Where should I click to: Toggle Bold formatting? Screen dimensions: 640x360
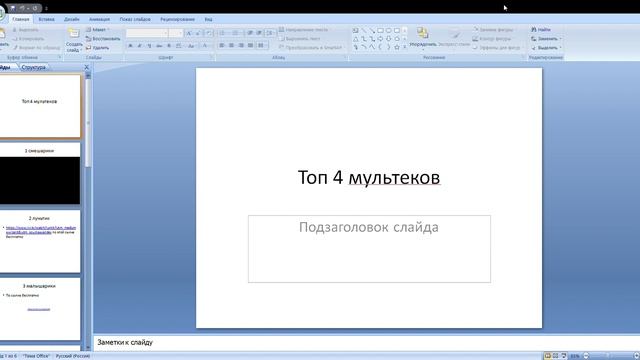[131, 46]
